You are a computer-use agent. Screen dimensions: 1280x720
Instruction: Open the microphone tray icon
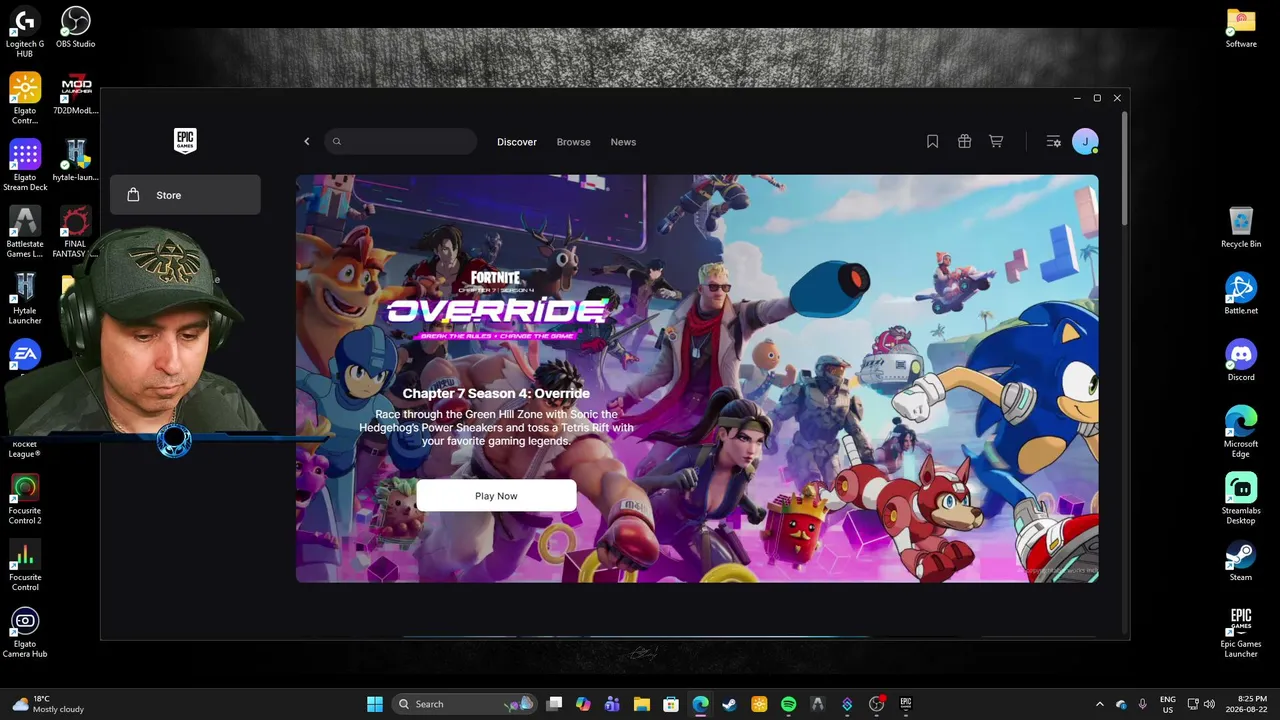click(1142, 704)
